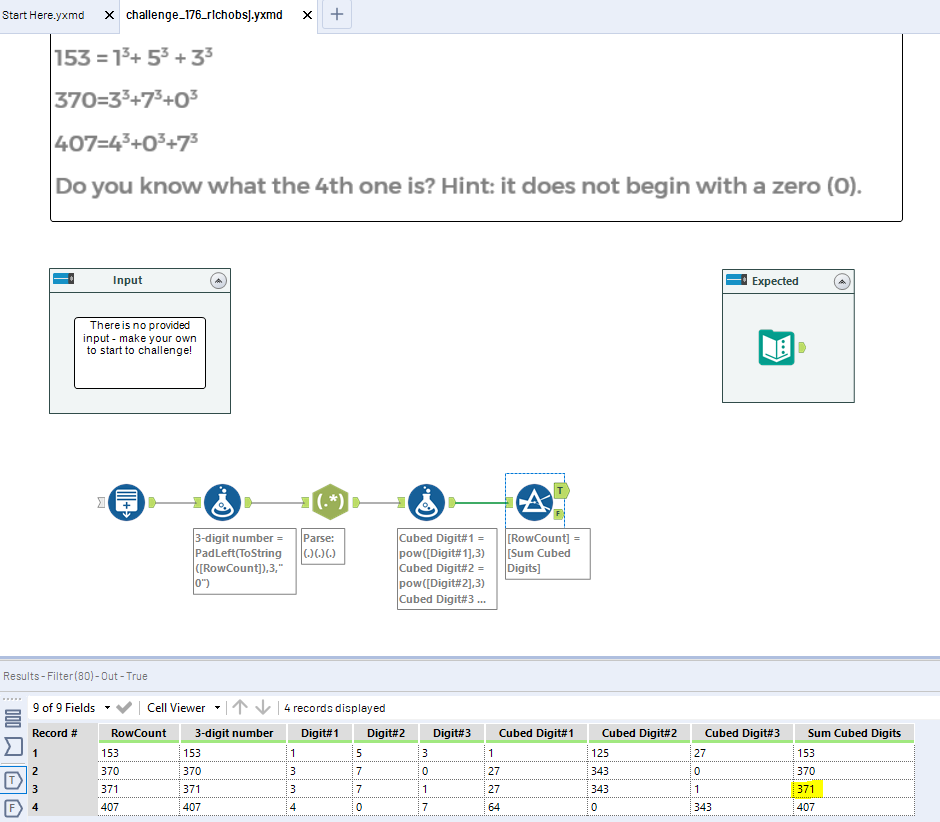Apply field selection with checkmark icon
940x822 pixels.
pyautogui.click(x=124, y=707)
